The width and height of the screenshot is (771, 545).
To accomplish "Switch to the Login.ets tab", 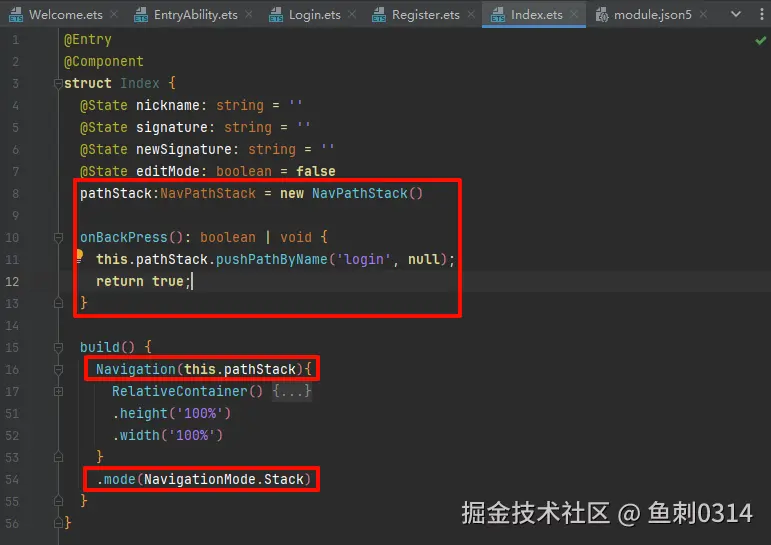I will pos(315,15).
